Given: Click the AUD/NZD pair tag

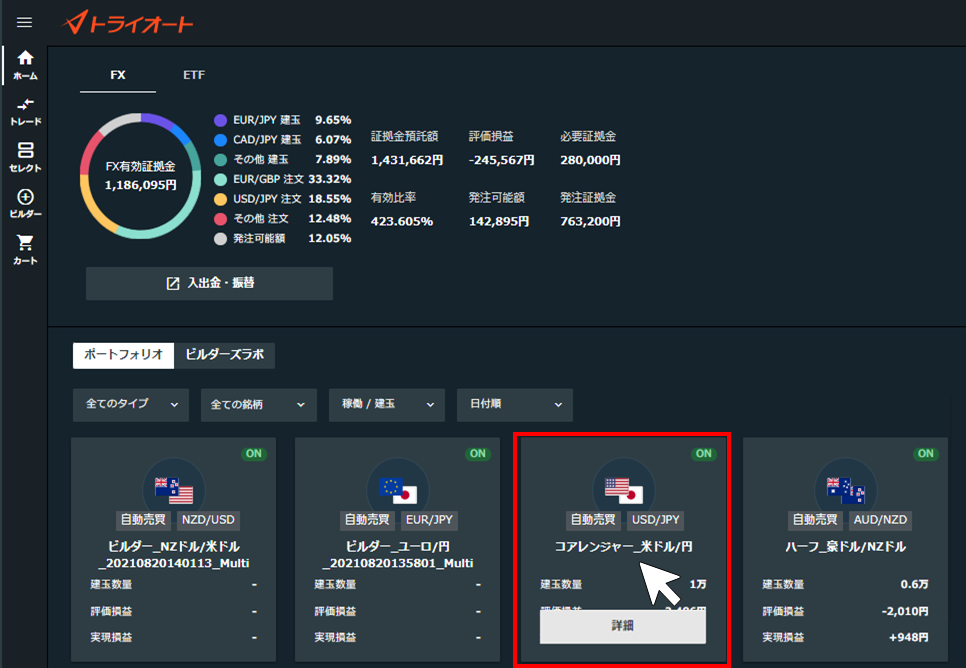Looking at the screenshot, I should tap(880, 519).
